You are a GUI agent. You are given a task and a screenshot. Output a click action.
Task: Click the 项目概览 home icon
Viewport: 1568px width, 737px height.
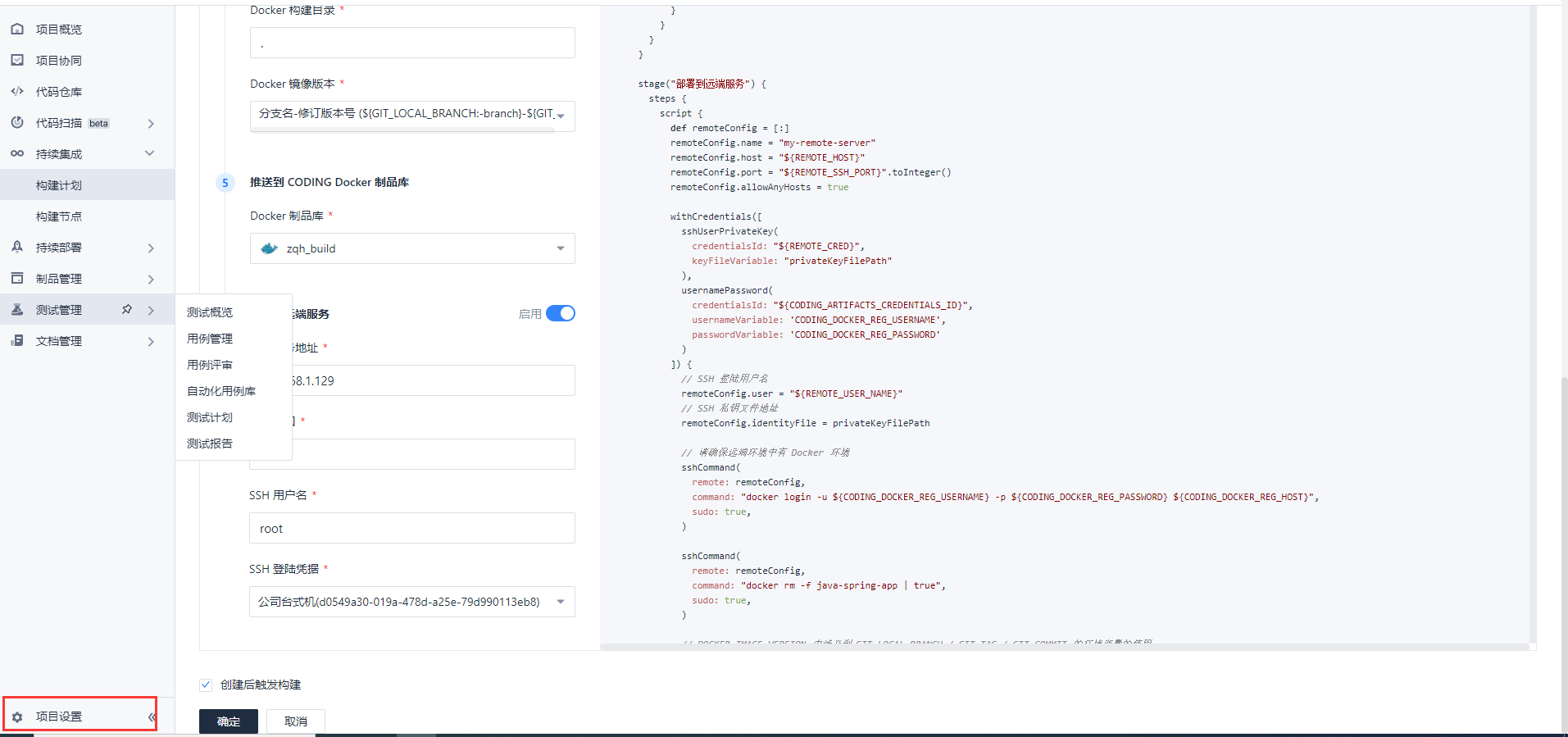point(17,29)
